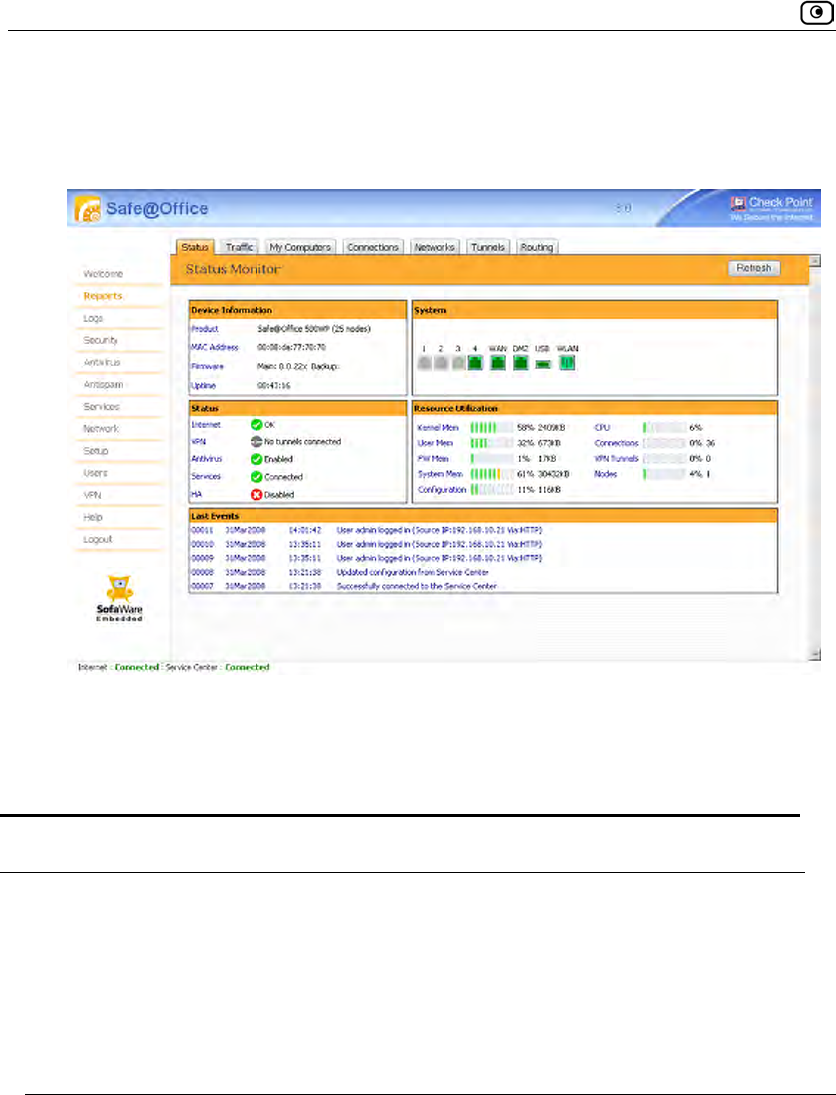
Task: Open Antispam in the sidebar
Action: pos(103,385)
